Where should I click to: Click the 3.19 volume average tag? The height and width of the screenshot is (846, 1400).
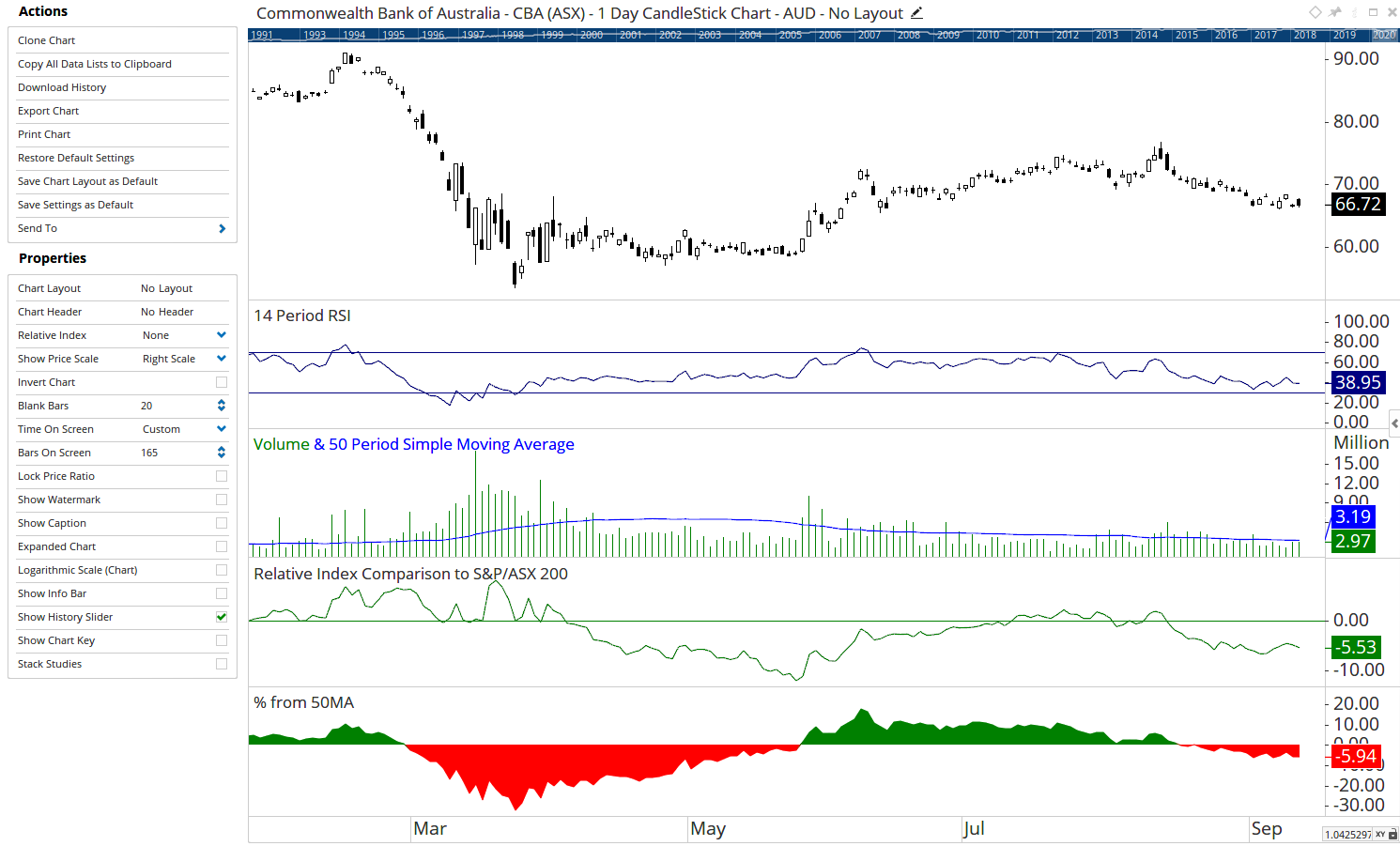pos(1352,516)
